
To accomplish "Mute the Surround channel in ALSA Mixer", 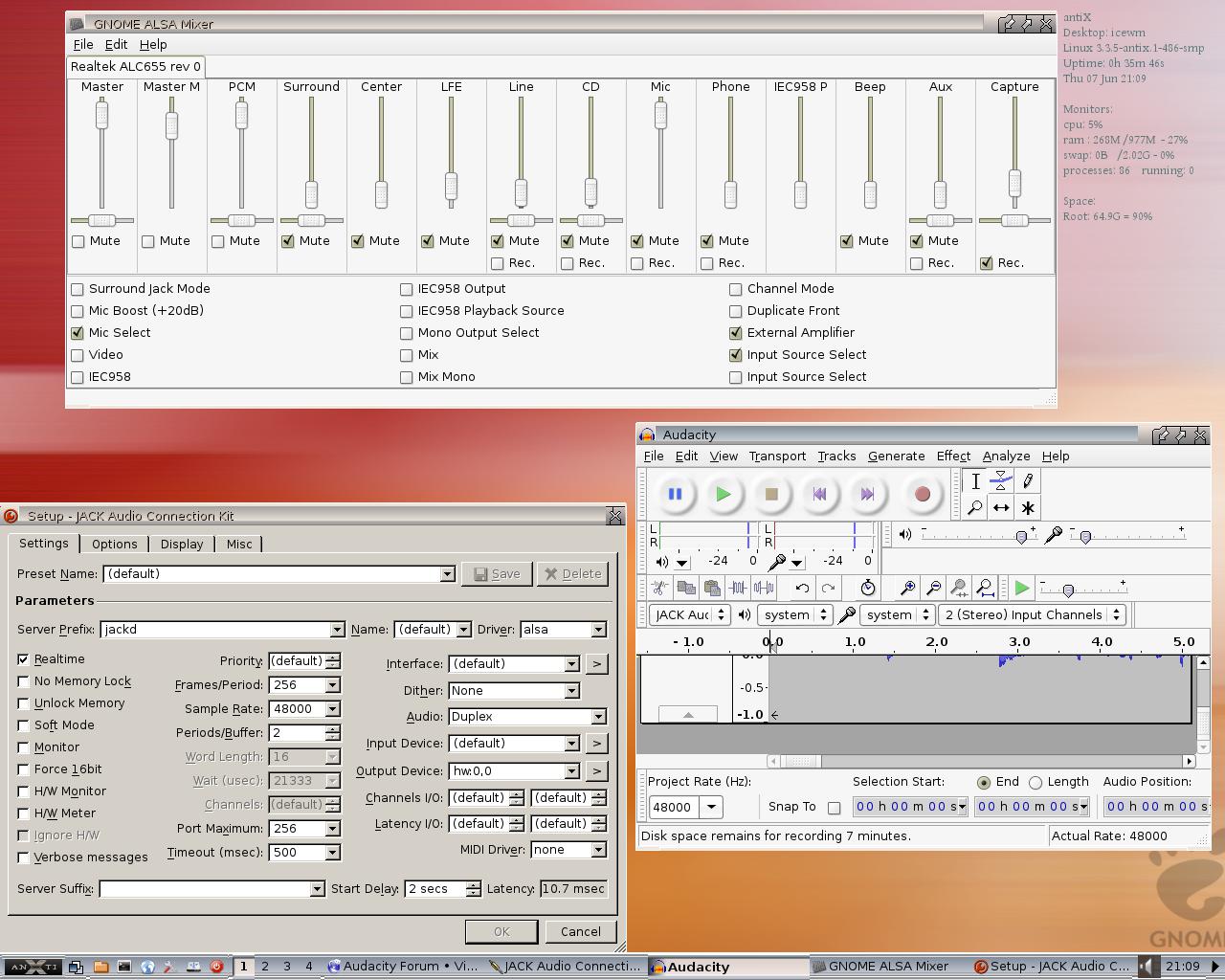I will tap(287, 241).
